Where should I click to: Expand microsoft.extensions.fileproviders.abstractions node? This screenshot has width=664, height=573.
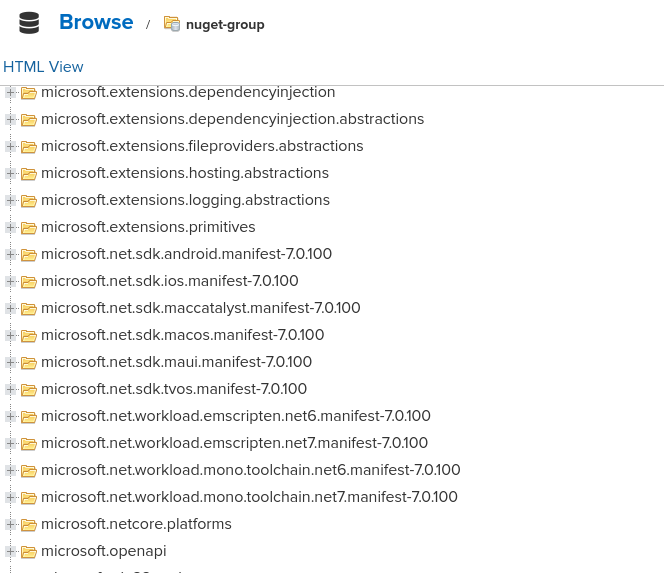point(11,147)
